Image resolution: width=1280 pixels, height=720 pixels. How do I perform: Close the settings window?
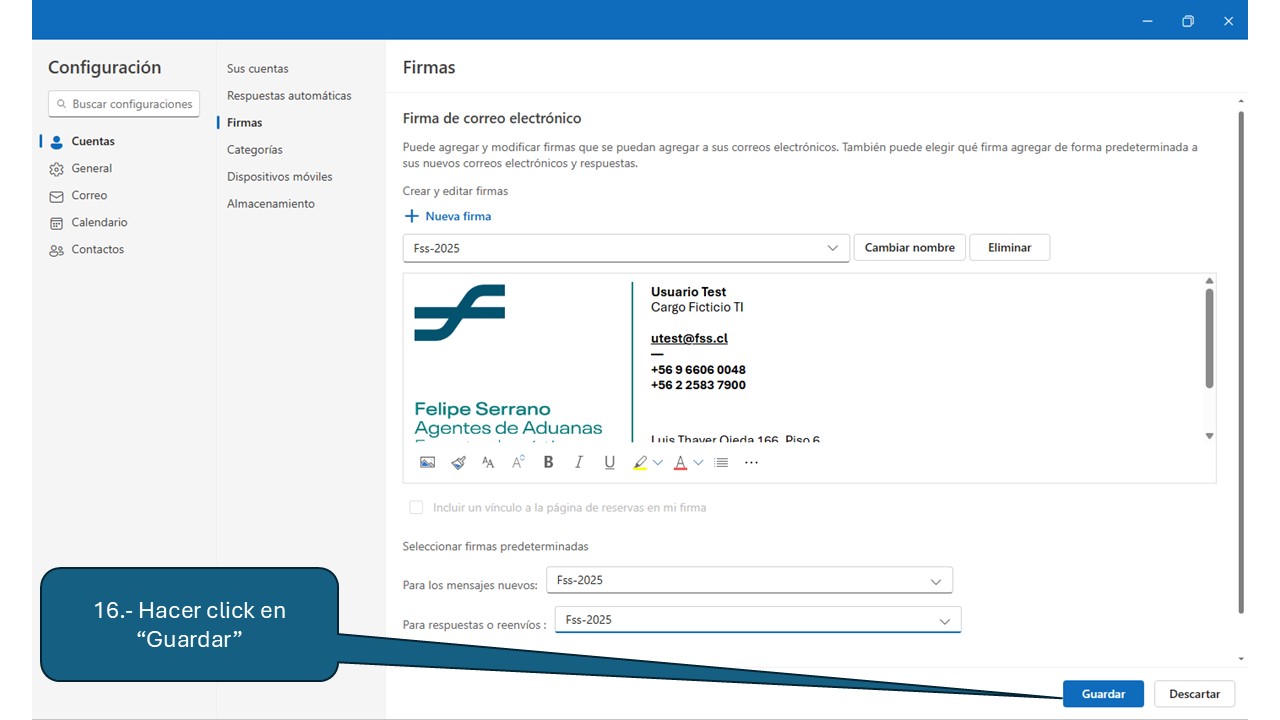pyautogui.click(x=1229, y=21)
